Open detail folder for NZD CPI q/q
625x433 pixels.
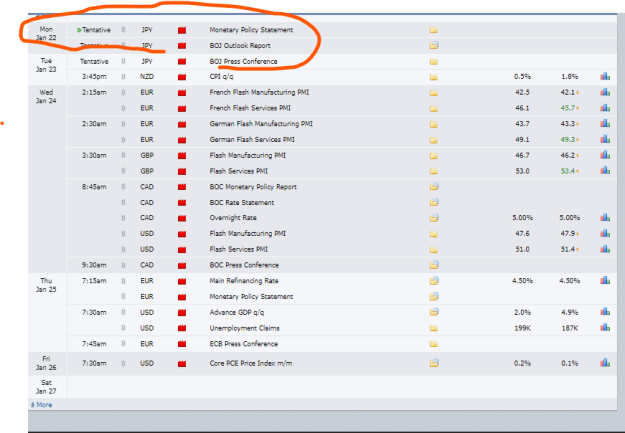pos(434,77)
